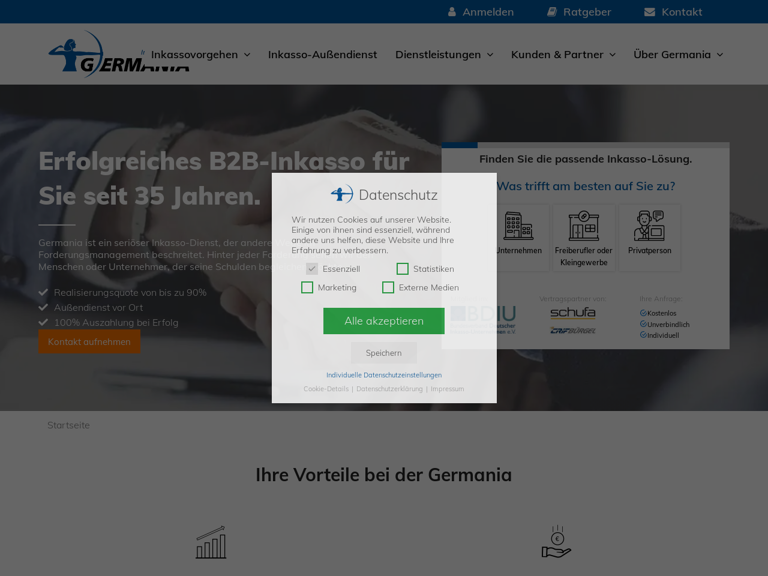Open Inkasso-Außendienst menu item
This screenshot has width=768, height=576.
[322, 54]
